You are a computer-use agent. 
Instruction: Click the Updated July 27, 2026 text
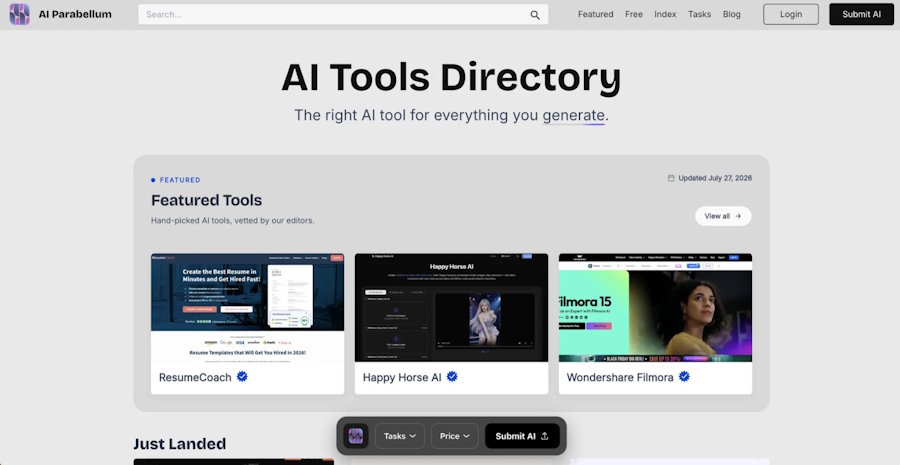(x=715, y=179)
